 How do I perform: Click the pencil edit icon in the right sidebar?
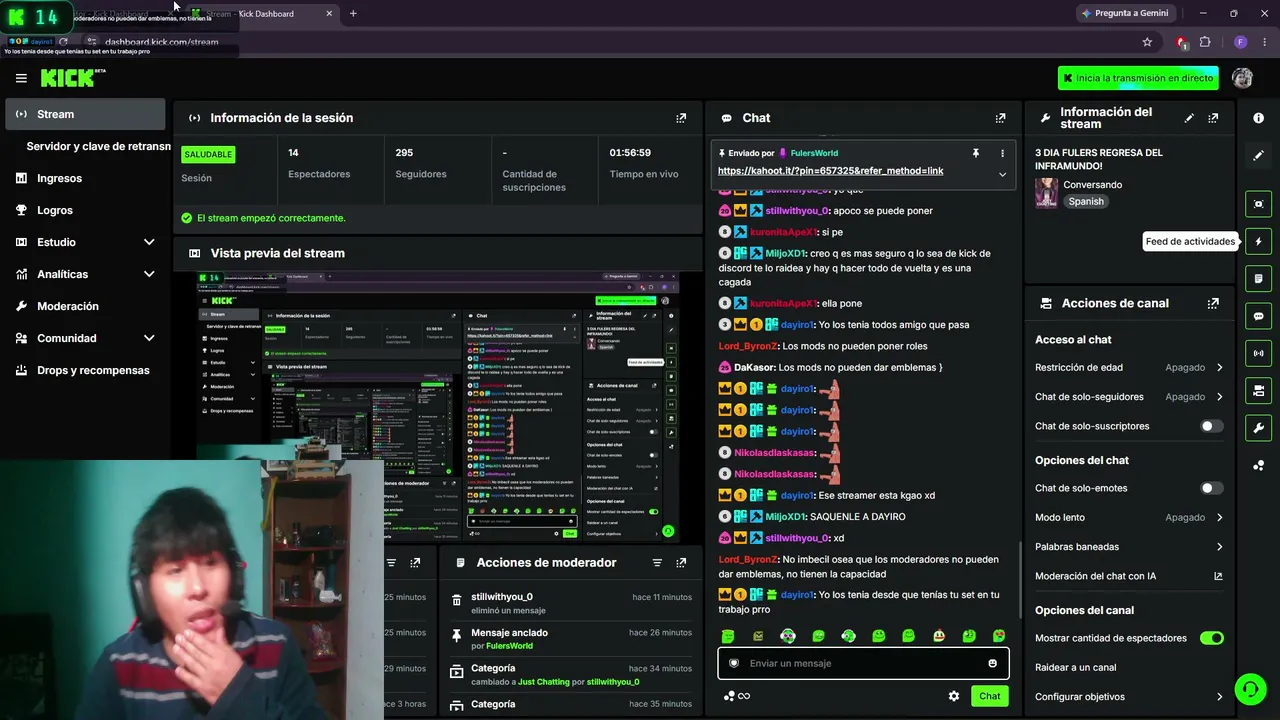click(1258, 155)
